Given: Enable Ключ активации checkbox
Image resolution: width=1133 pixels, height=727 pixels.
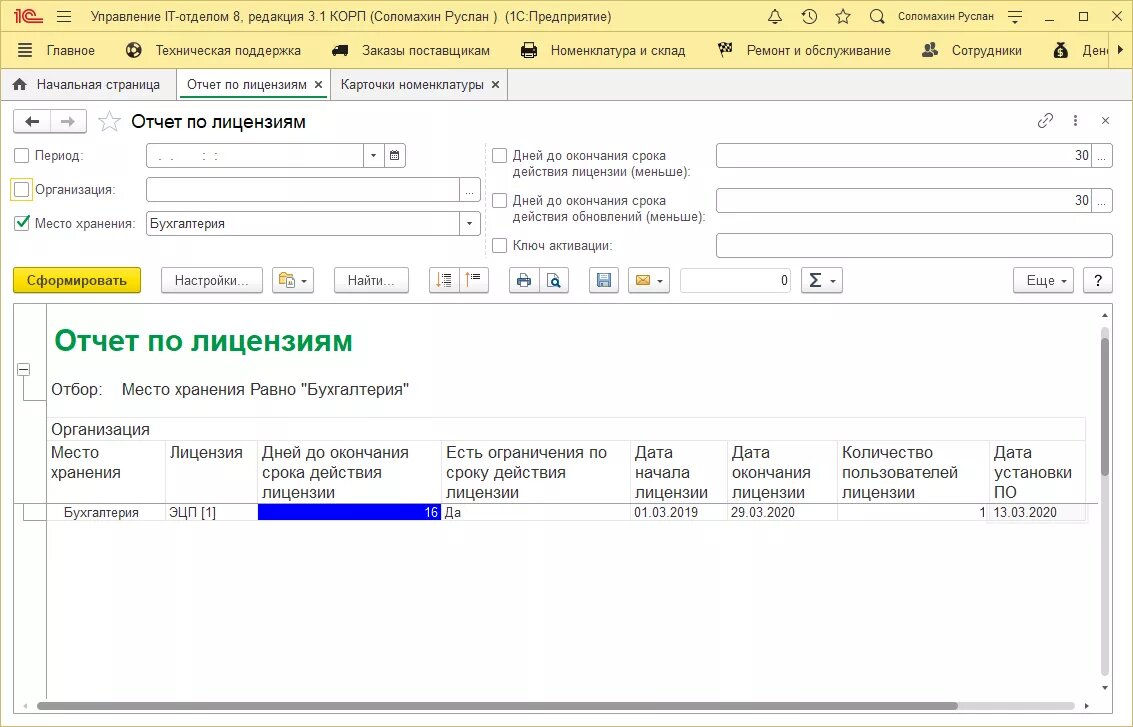Looking at the screenshot, I should (499, 246).
